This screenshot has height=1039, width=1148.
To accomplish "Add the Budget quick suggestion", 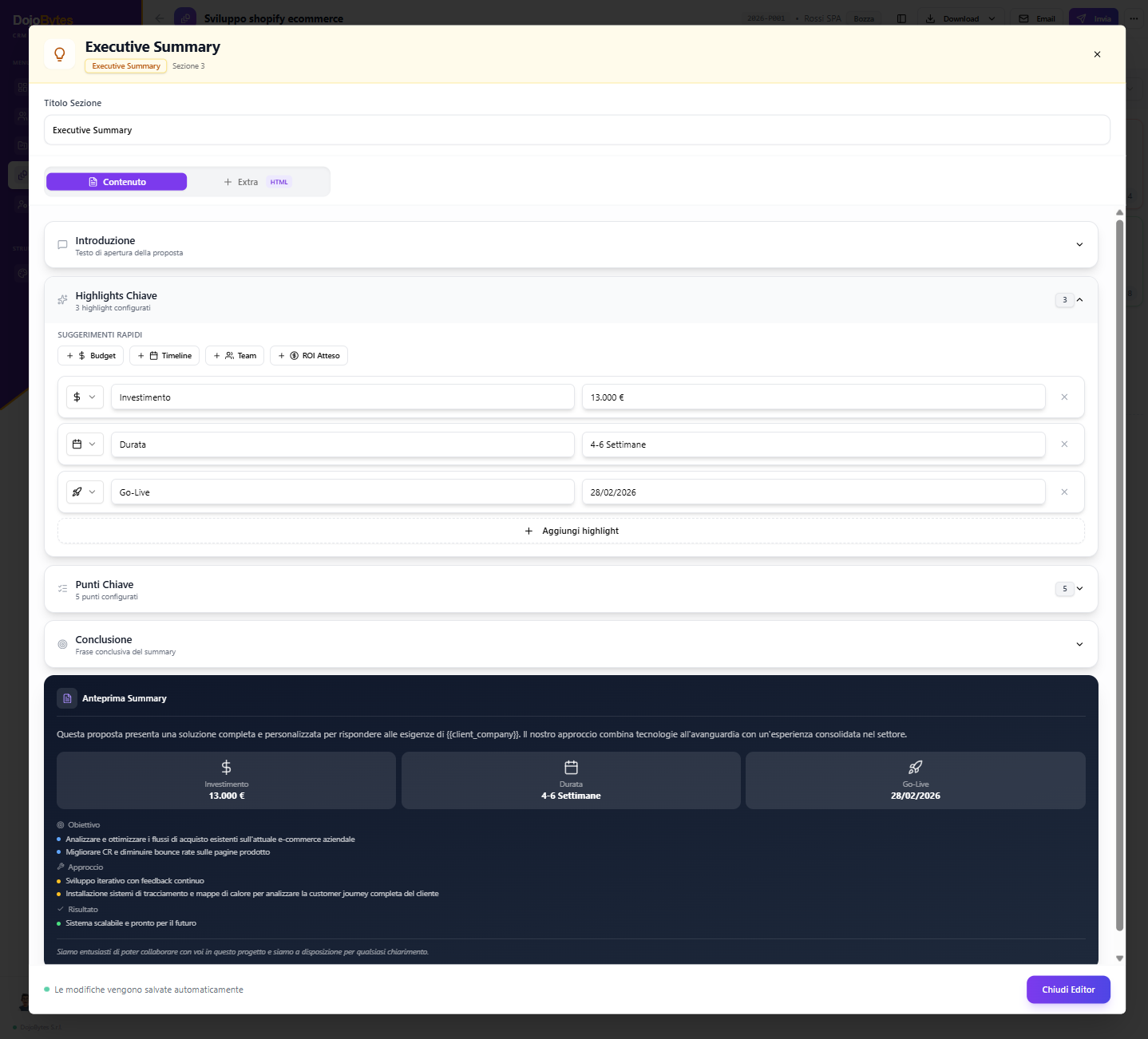I will point(91,356).
